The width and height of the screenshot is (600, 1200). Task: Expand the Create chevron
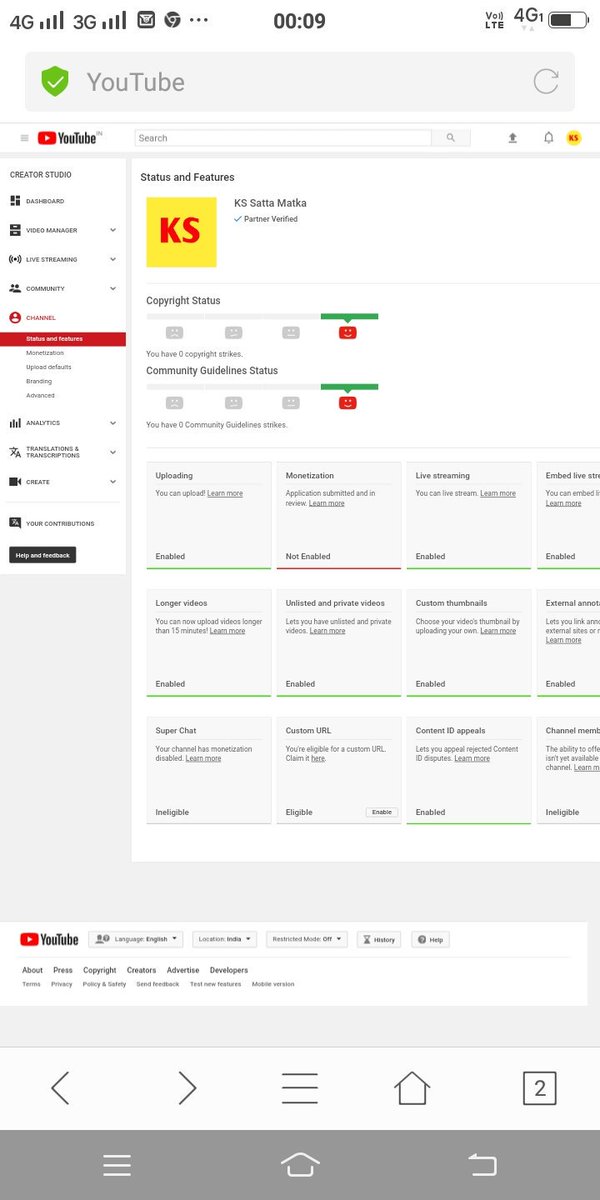(113, 482)
